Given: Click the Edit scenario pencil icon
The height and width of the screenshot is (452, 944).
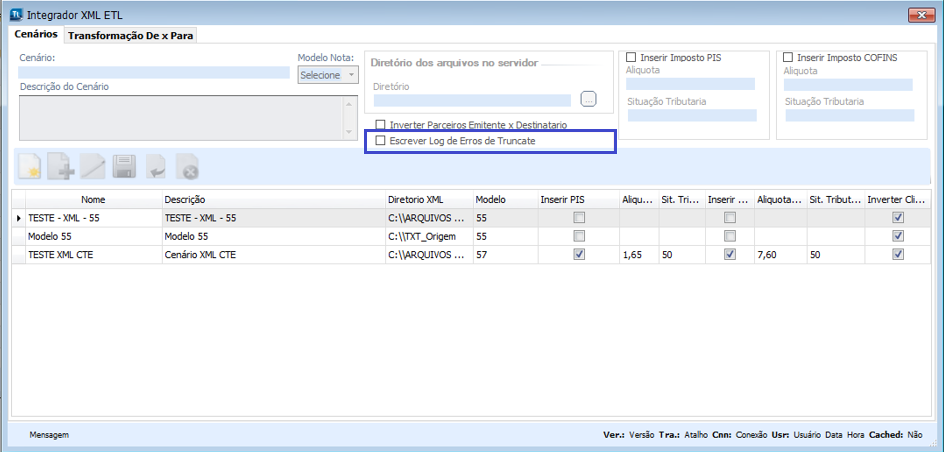Looking at the screenshot, I should [x=93, y=167].
